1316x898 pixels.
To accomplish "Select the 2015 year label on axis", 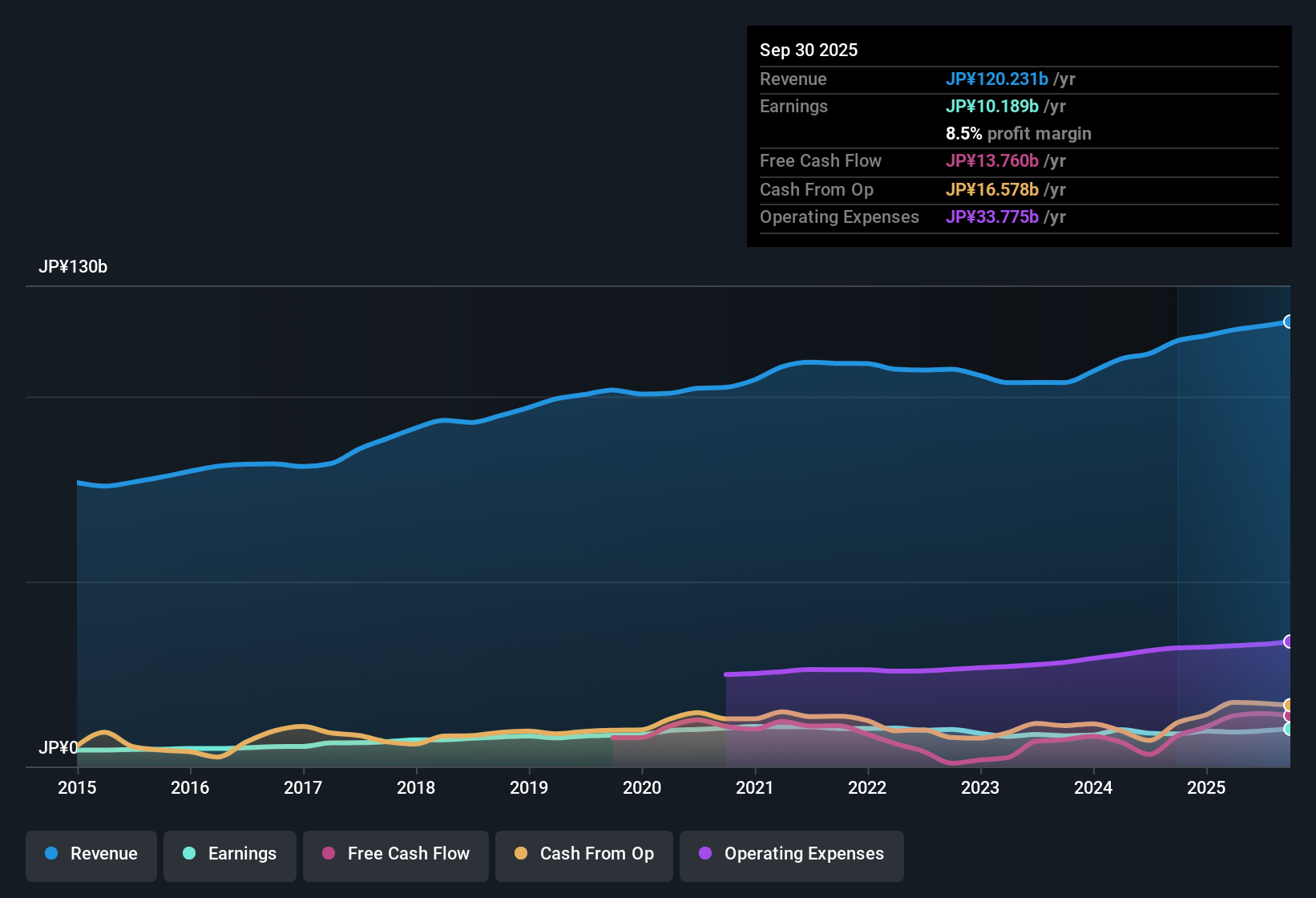I will [76, 788].
